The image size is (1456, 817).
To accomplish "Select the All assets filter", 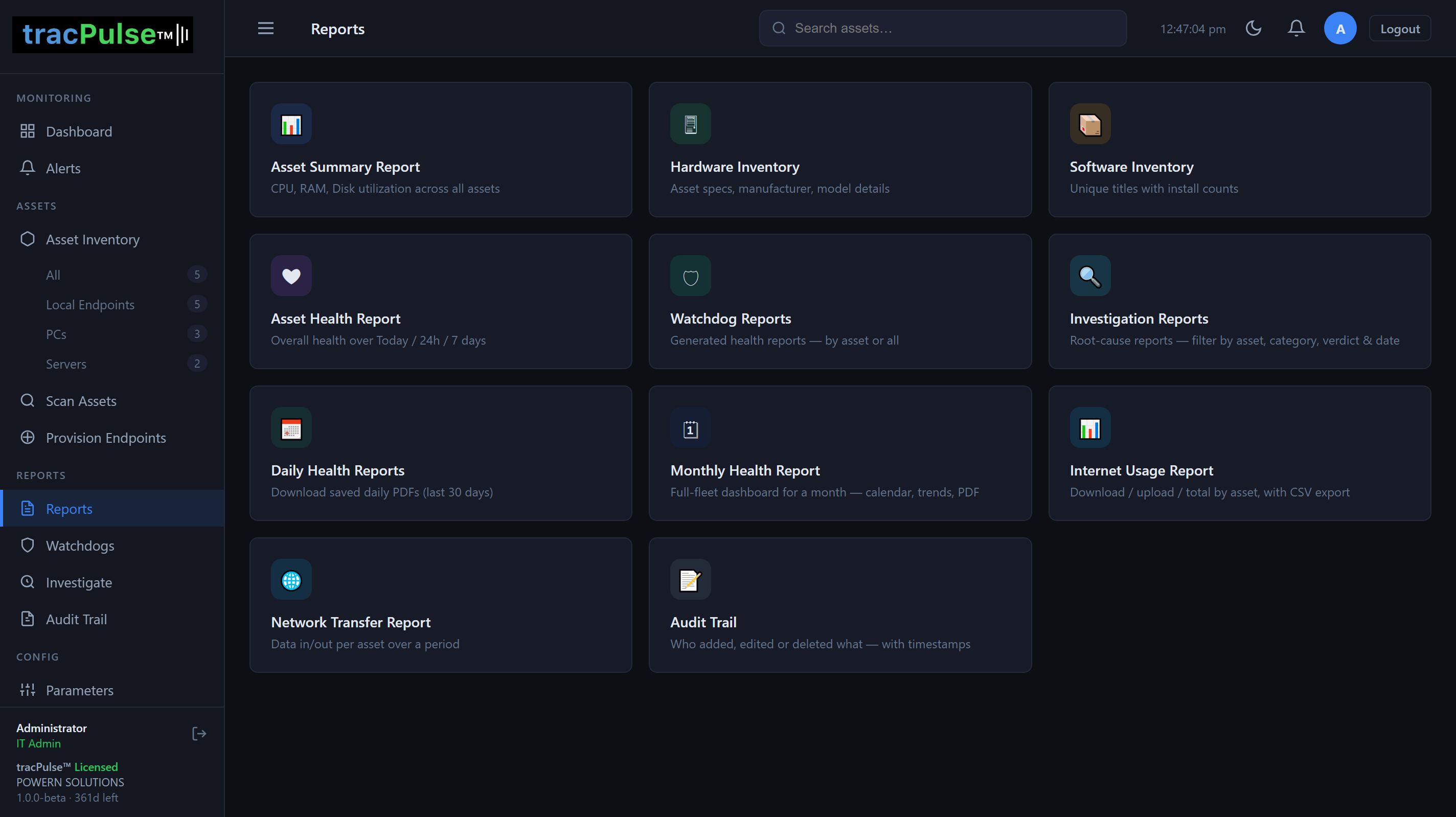I will [x=112, y=275].
